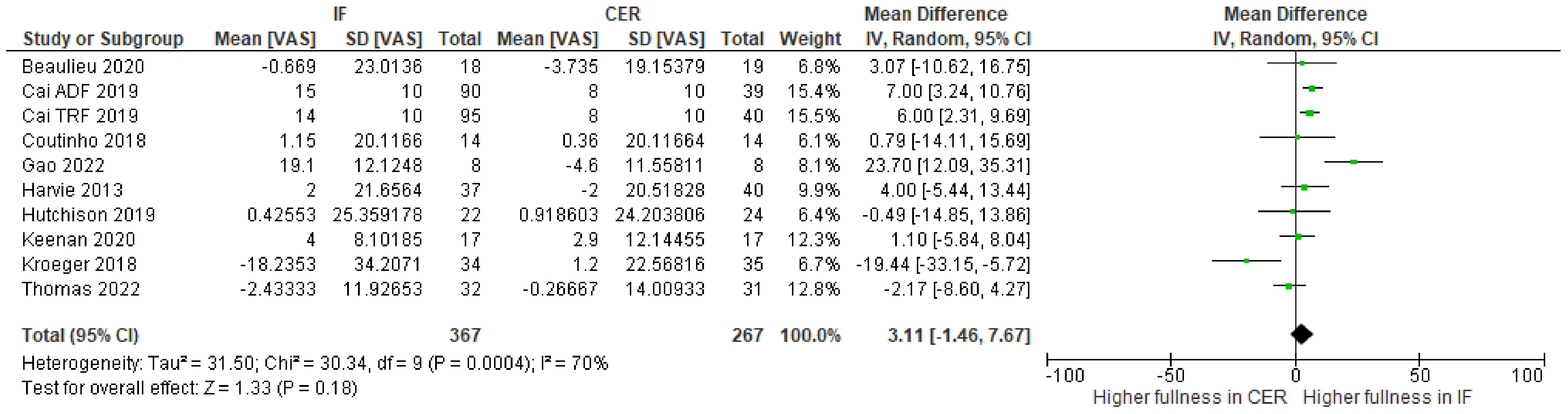The width and height of the screenshot is (1568, 414).
Task: Click the -50 tick label on axis
Action: pos(1169,376)
